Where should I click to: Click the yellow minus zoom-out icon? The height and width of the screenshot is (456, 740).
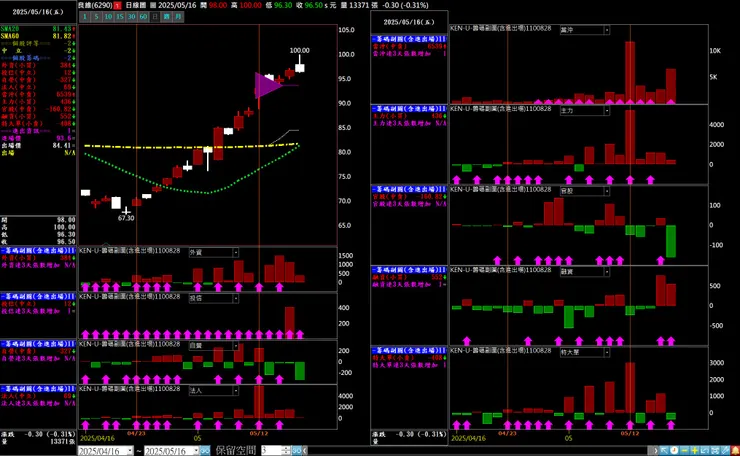684,450
